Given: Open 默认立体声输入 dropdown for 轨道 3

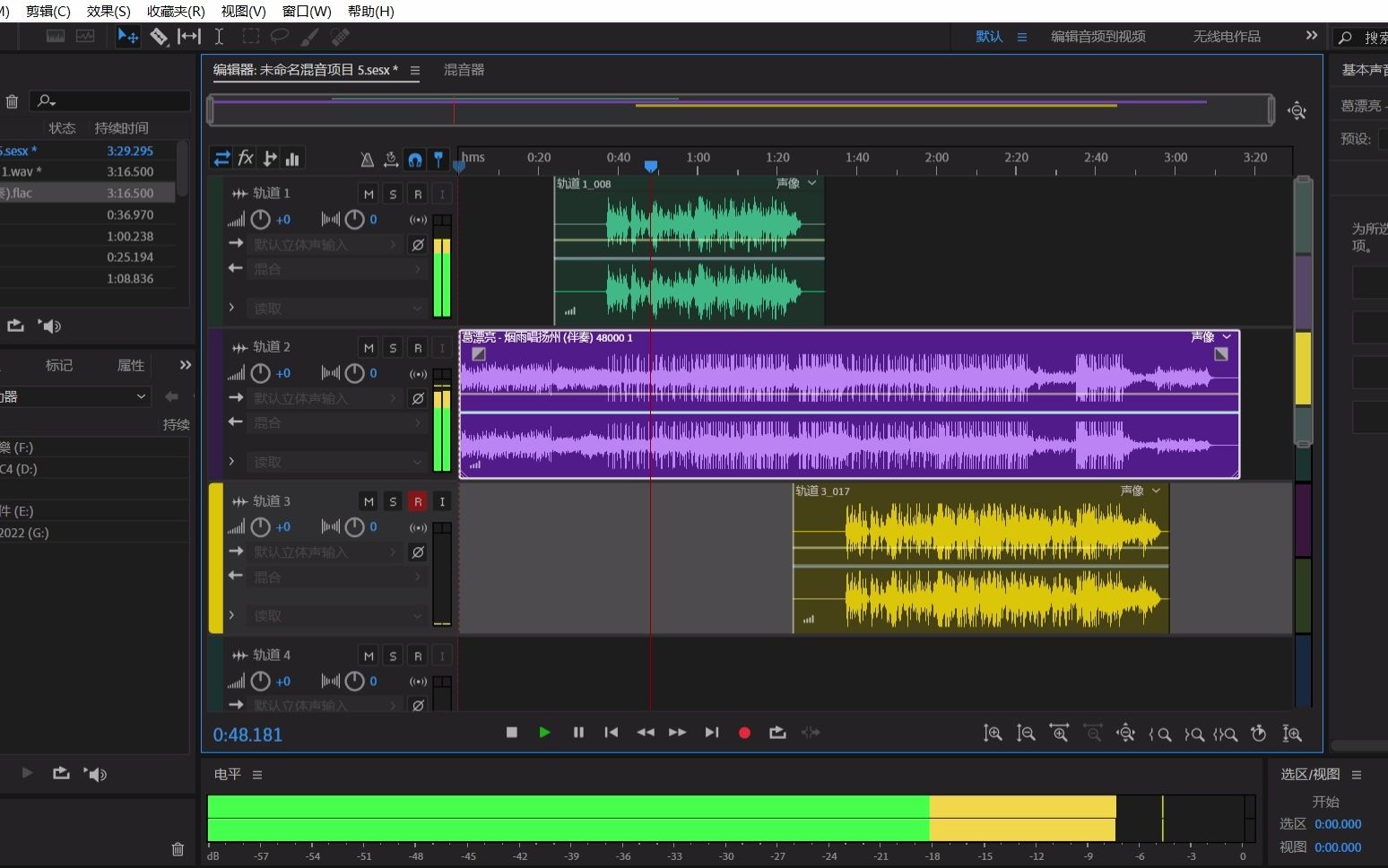Looking at the screenshot, I should (x=325, y=552).
